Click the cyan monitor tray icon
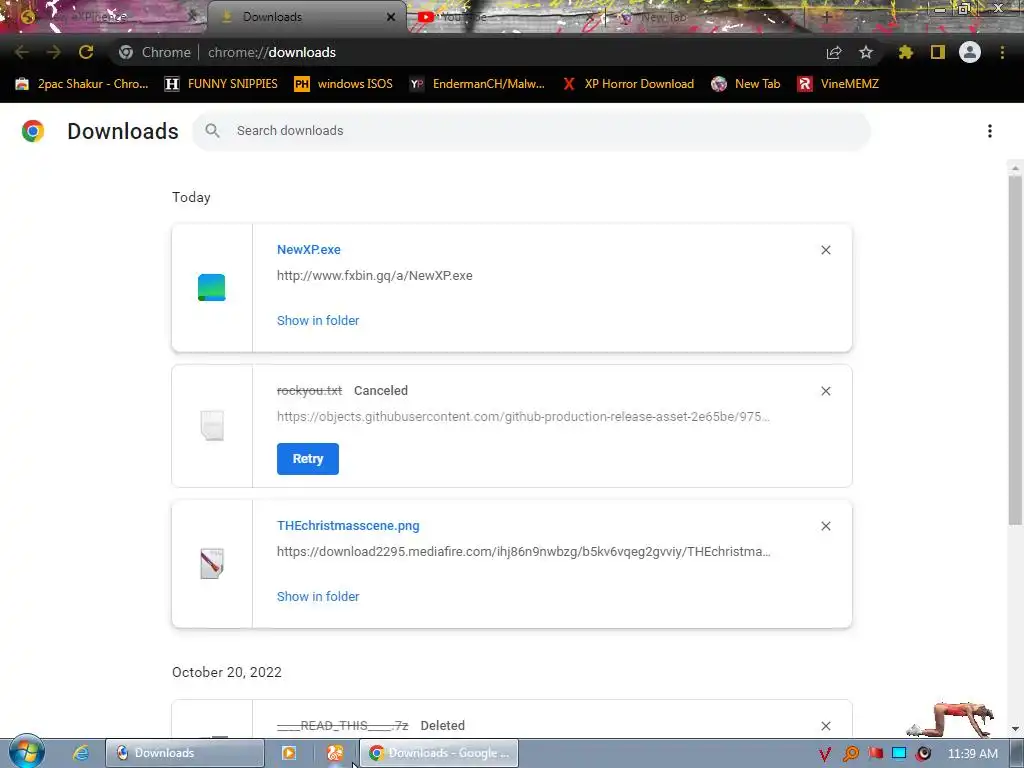 [x=899, y=754]
